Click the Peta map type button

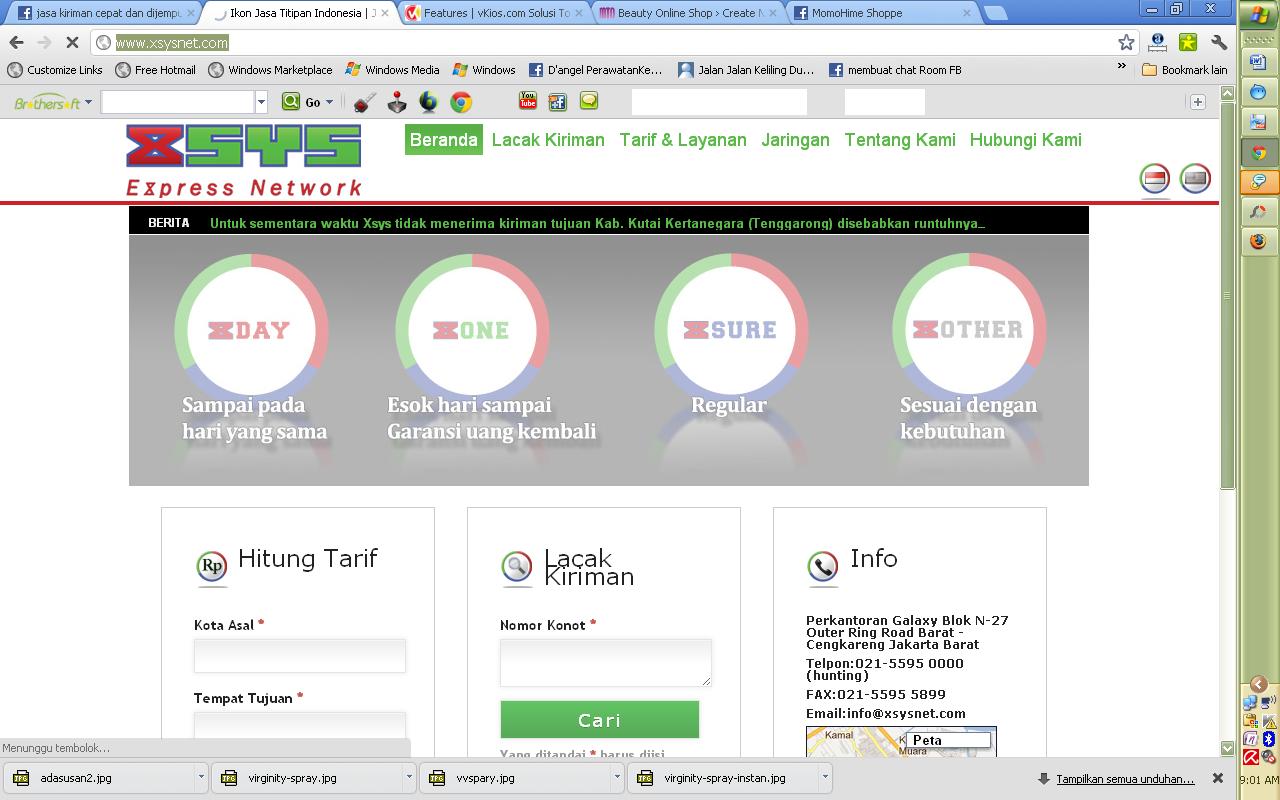[x=947, y=740]
